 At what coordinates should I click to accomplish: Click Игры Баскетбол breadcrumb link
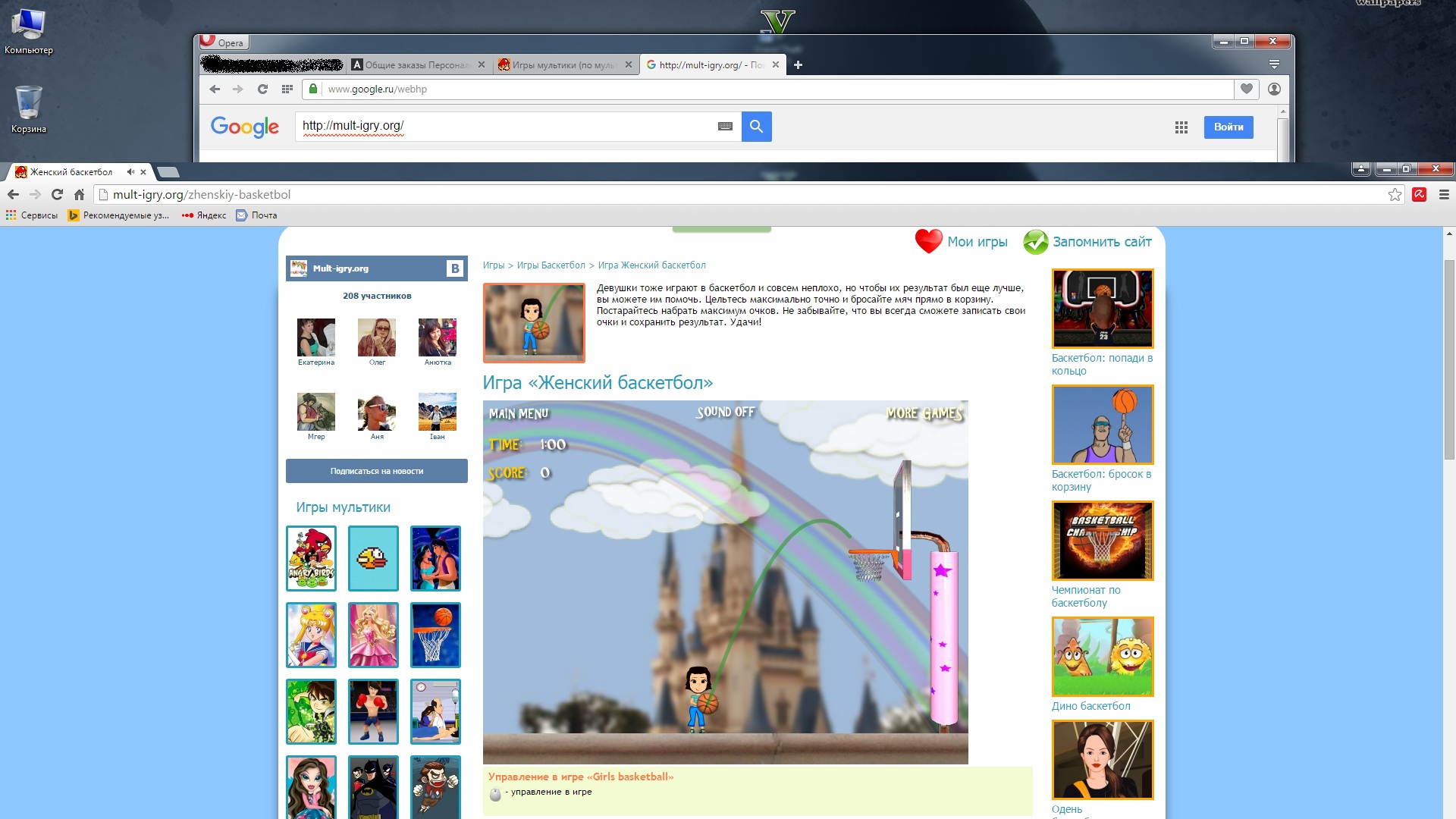click(x=551, y=265)
